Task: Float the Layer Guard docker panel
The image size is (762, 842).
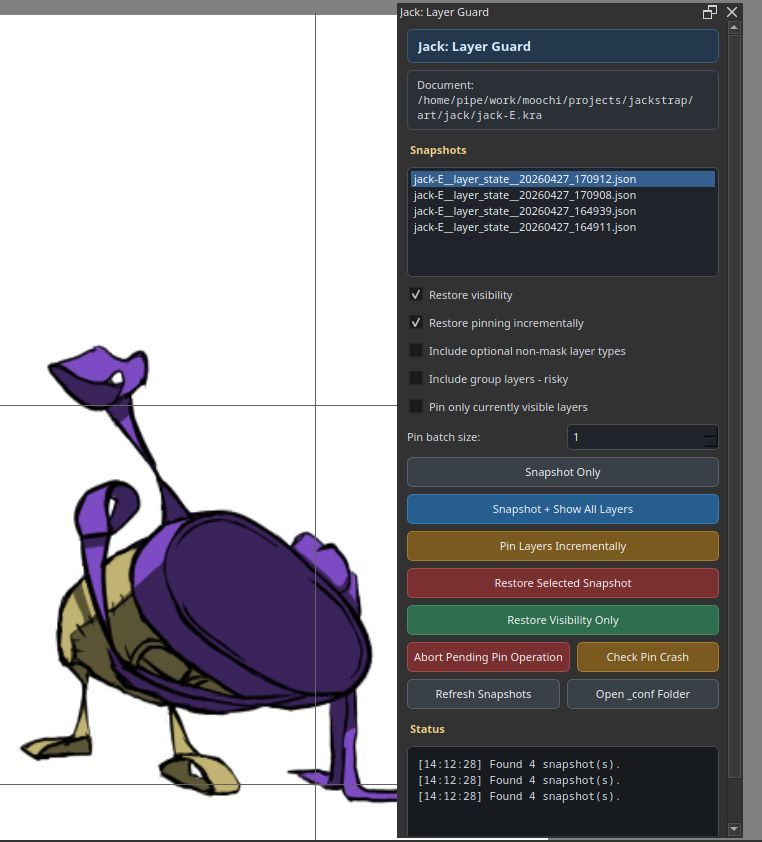Action: coord(709,12)
